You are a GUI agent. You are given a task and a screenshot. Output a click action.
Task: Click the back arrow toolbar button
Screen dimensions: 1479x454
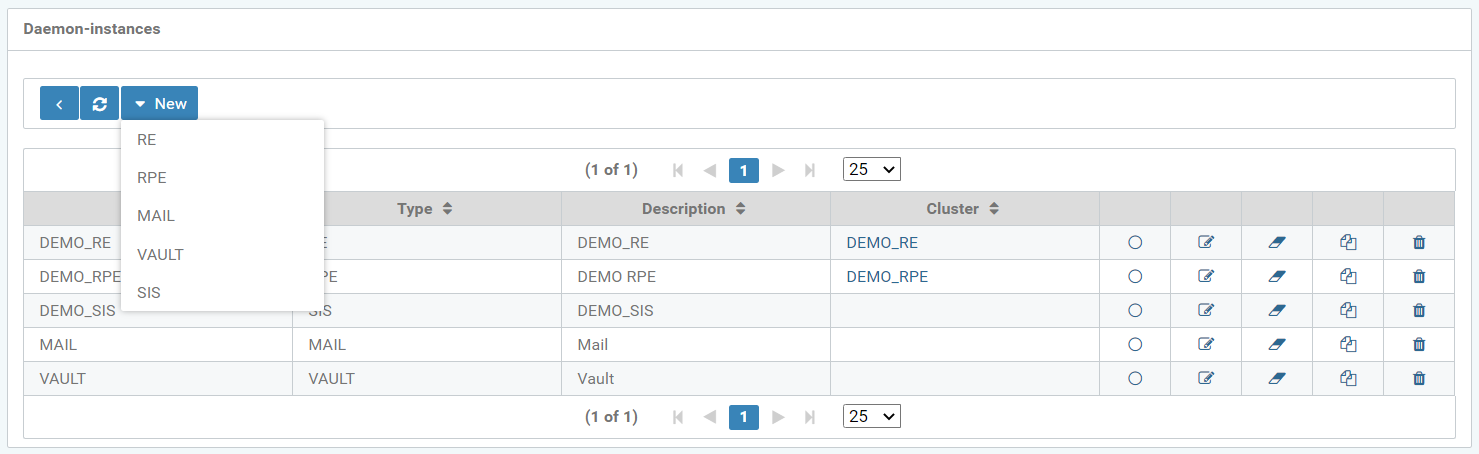[59, 104]
